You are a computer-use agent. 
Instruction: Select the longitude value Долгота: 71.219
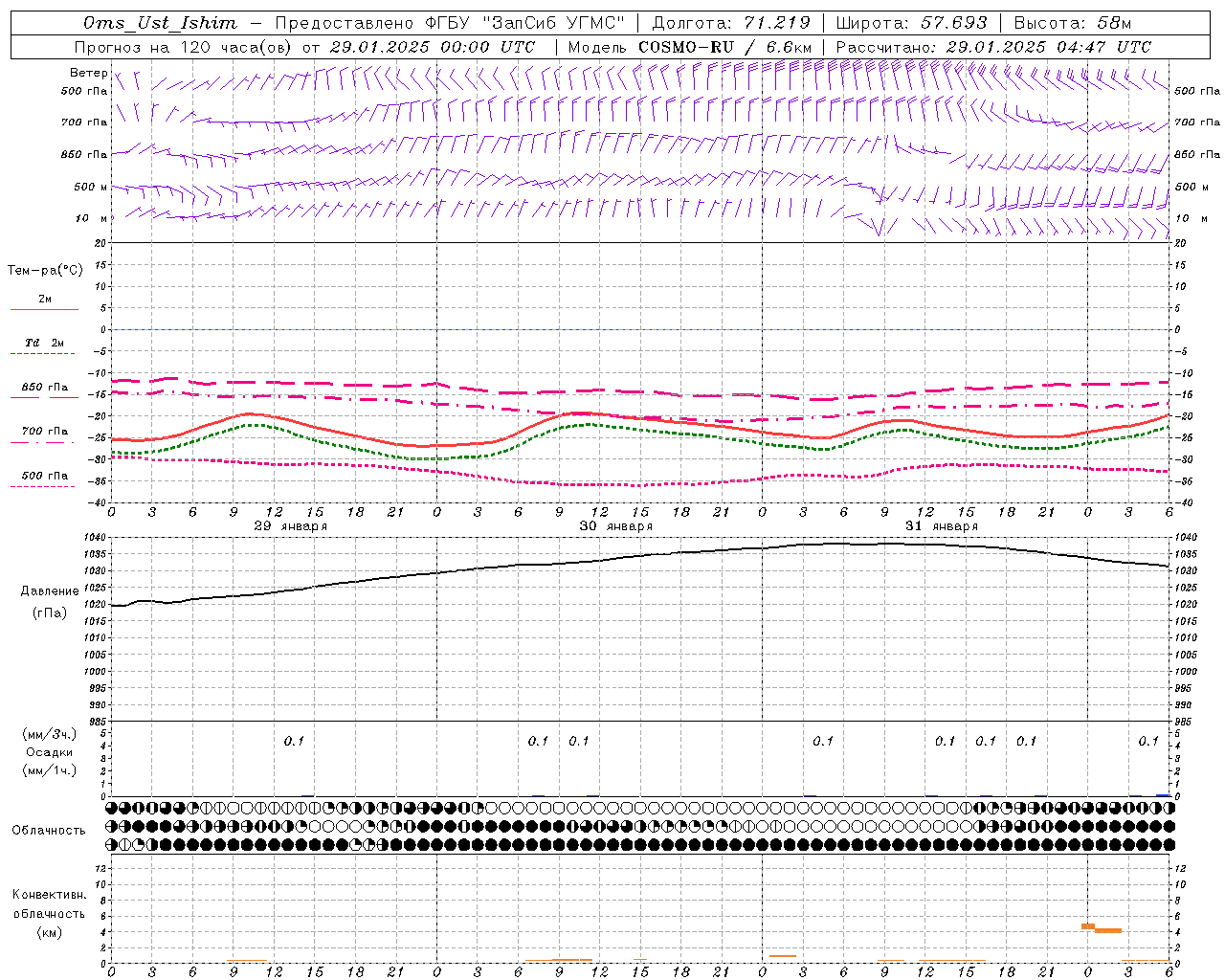tap(730, 23)
